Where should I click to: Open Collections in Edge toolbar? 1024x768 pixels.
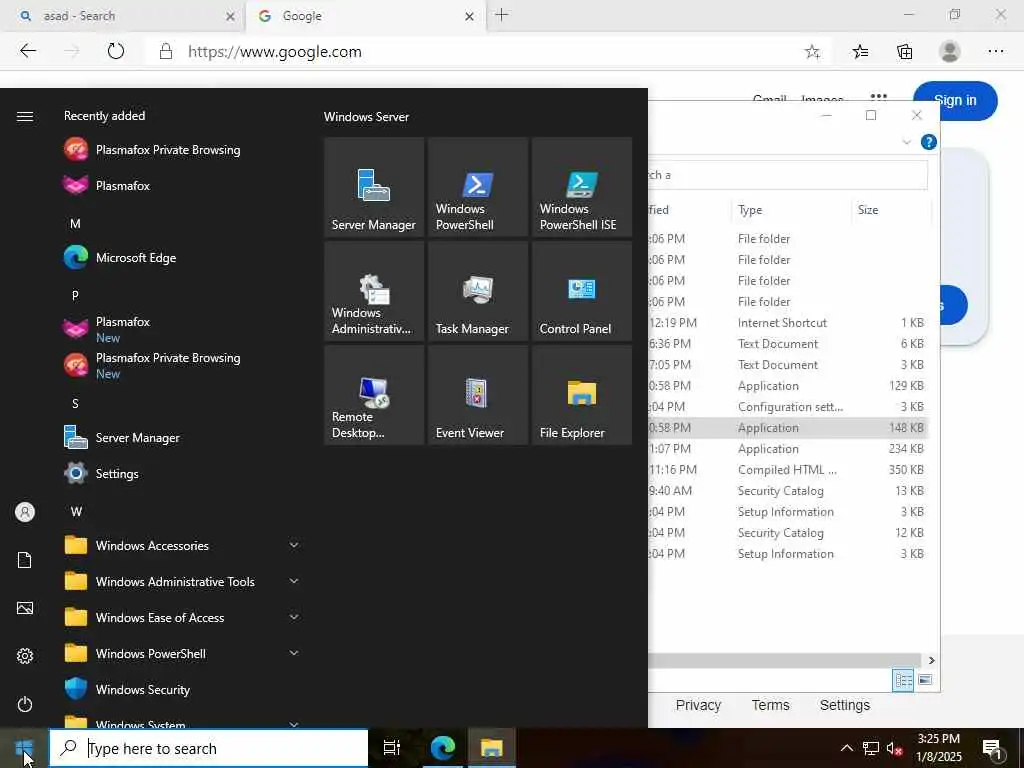tap(904, 52)
